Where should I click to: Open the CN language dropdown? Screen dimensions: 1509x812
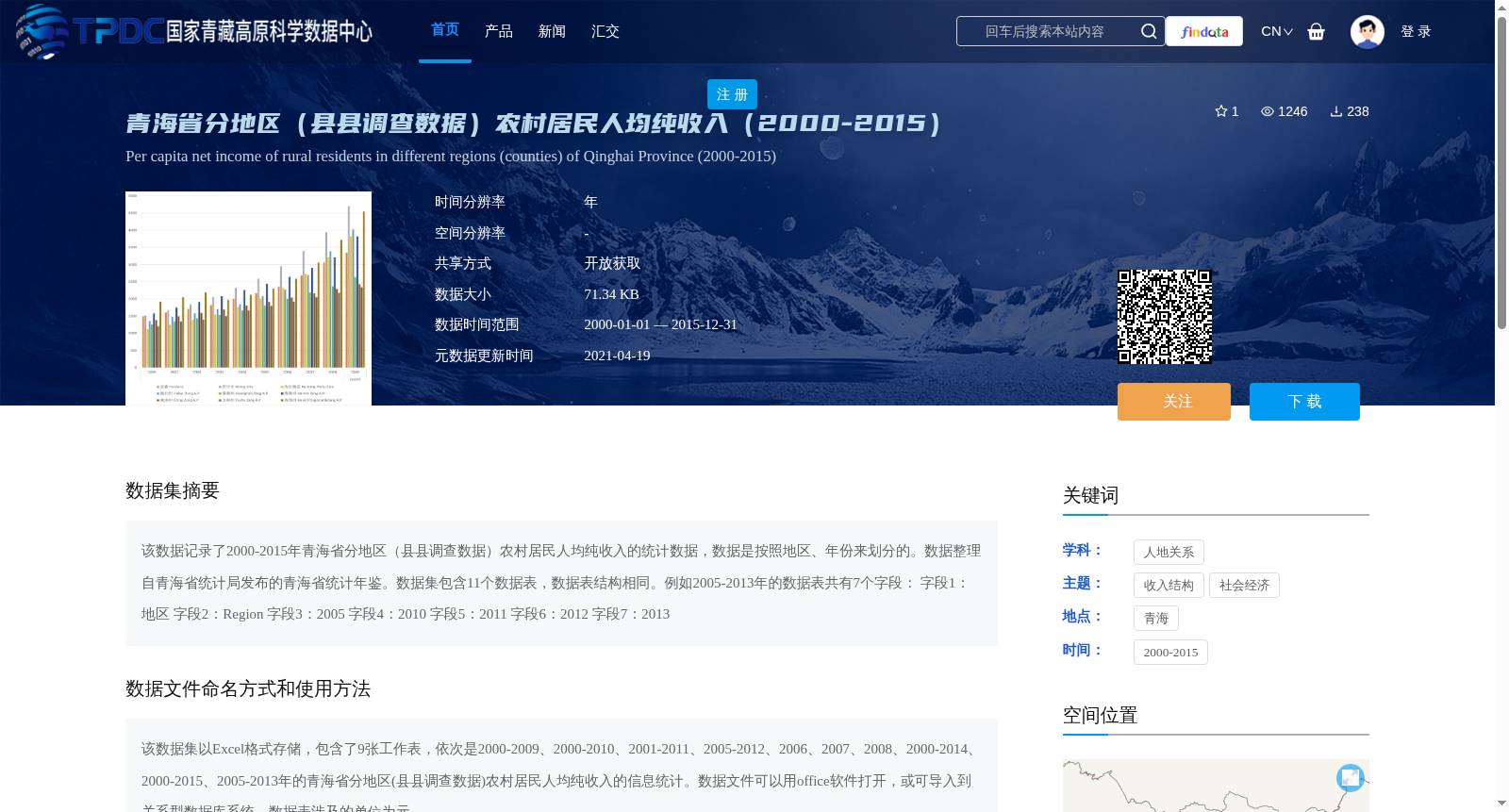click(1277, 31)
